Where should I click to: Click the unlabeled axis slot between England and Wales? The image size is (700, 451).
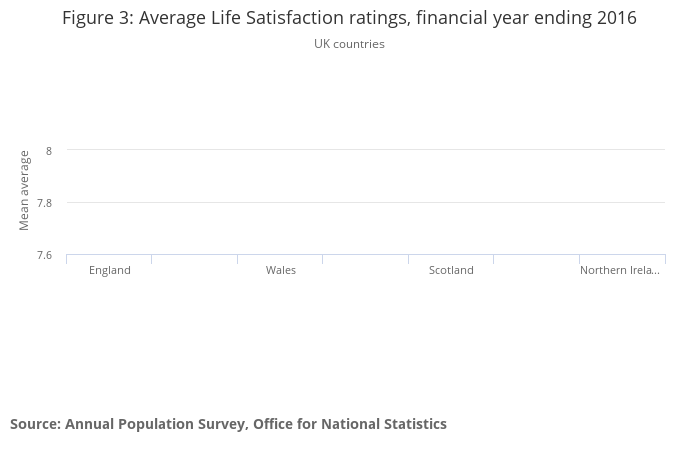[194, 266]
